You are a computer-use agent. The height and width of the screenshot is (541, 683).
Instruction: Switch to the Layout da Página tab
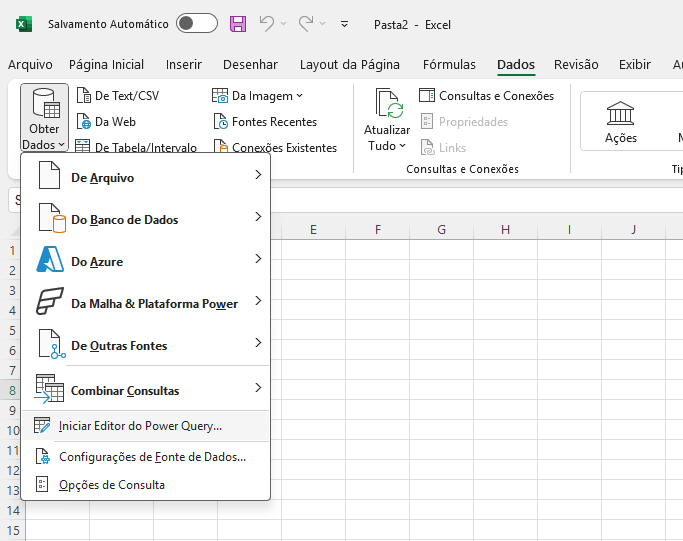tap(349, 64)
